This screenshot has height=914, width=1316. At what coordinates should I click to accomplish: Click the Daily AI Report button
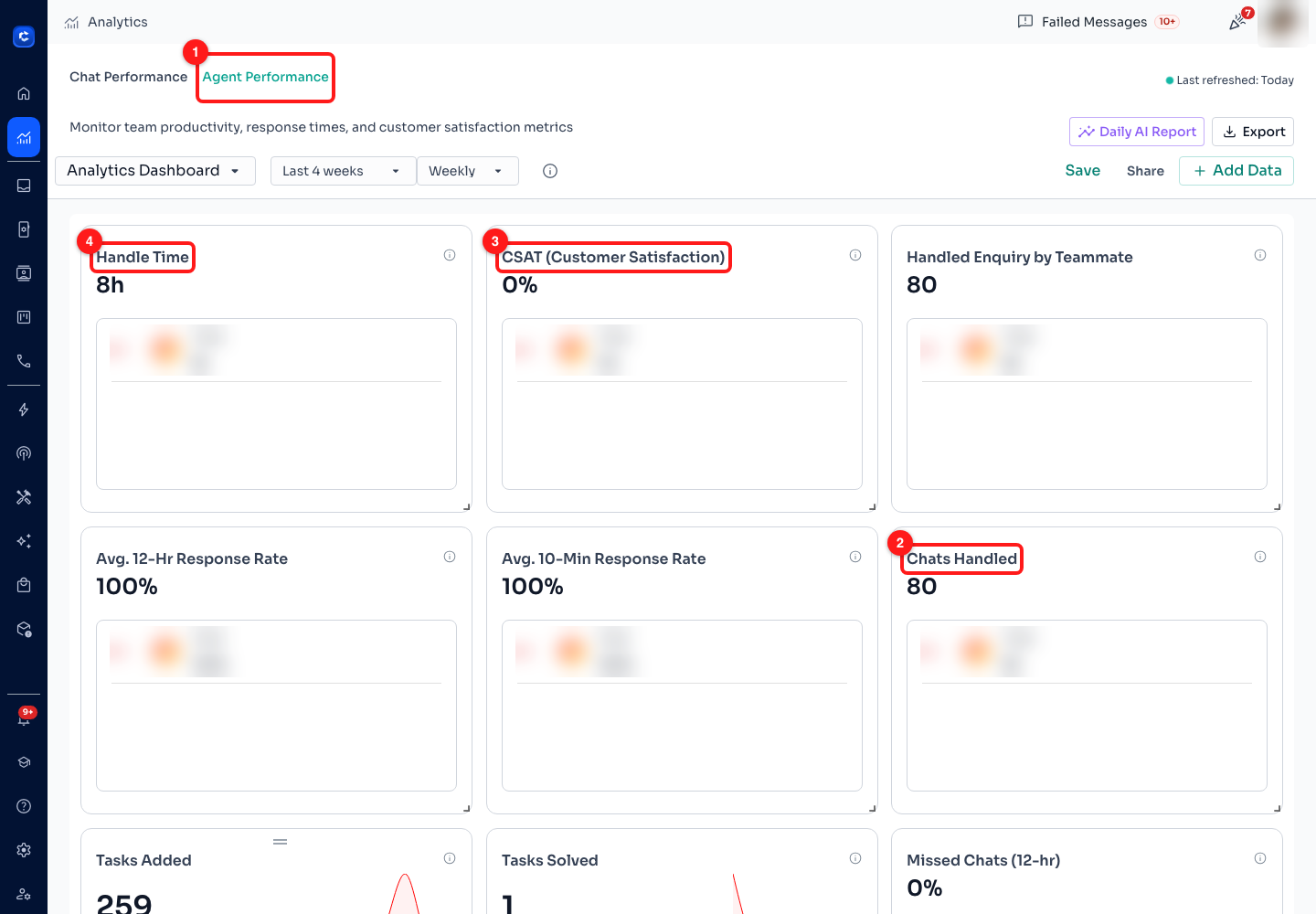(1137, 132)
